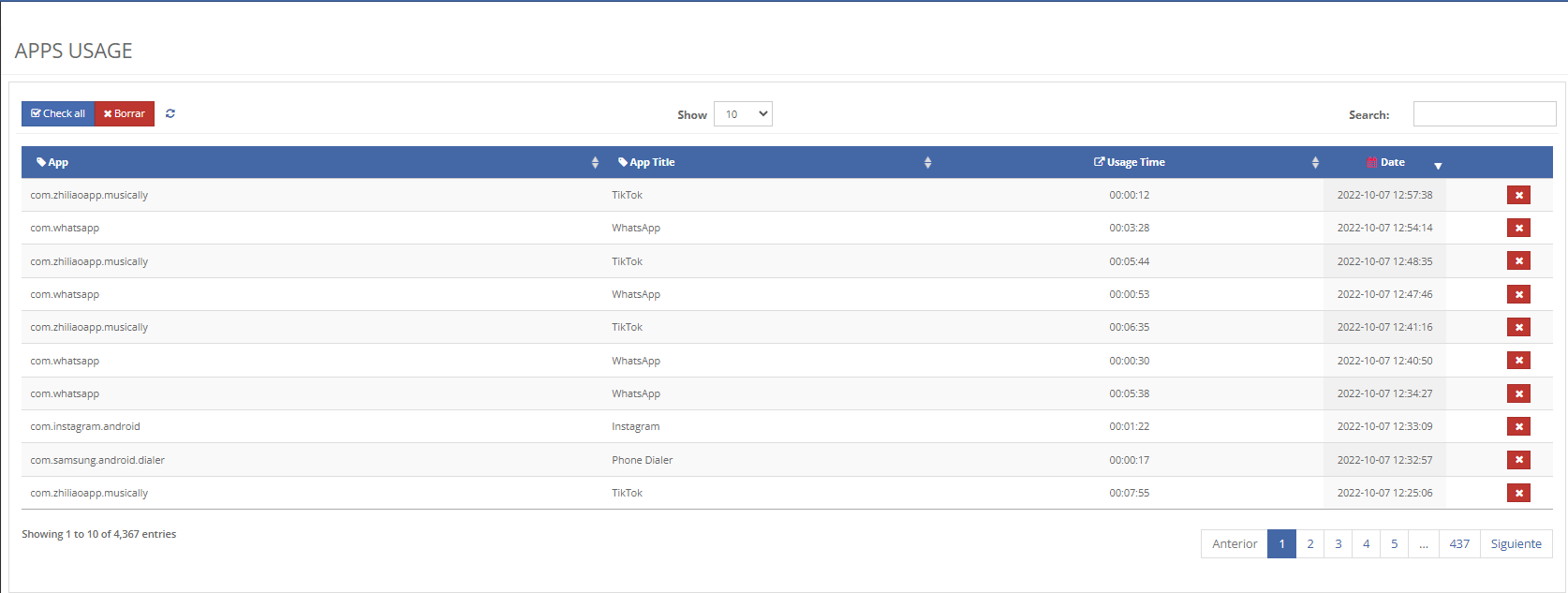The width and height of the screenshot is (1568, 593).
Task: Delete the WhatsApp entry at 12:54:14
Action: pos(1518,228)
